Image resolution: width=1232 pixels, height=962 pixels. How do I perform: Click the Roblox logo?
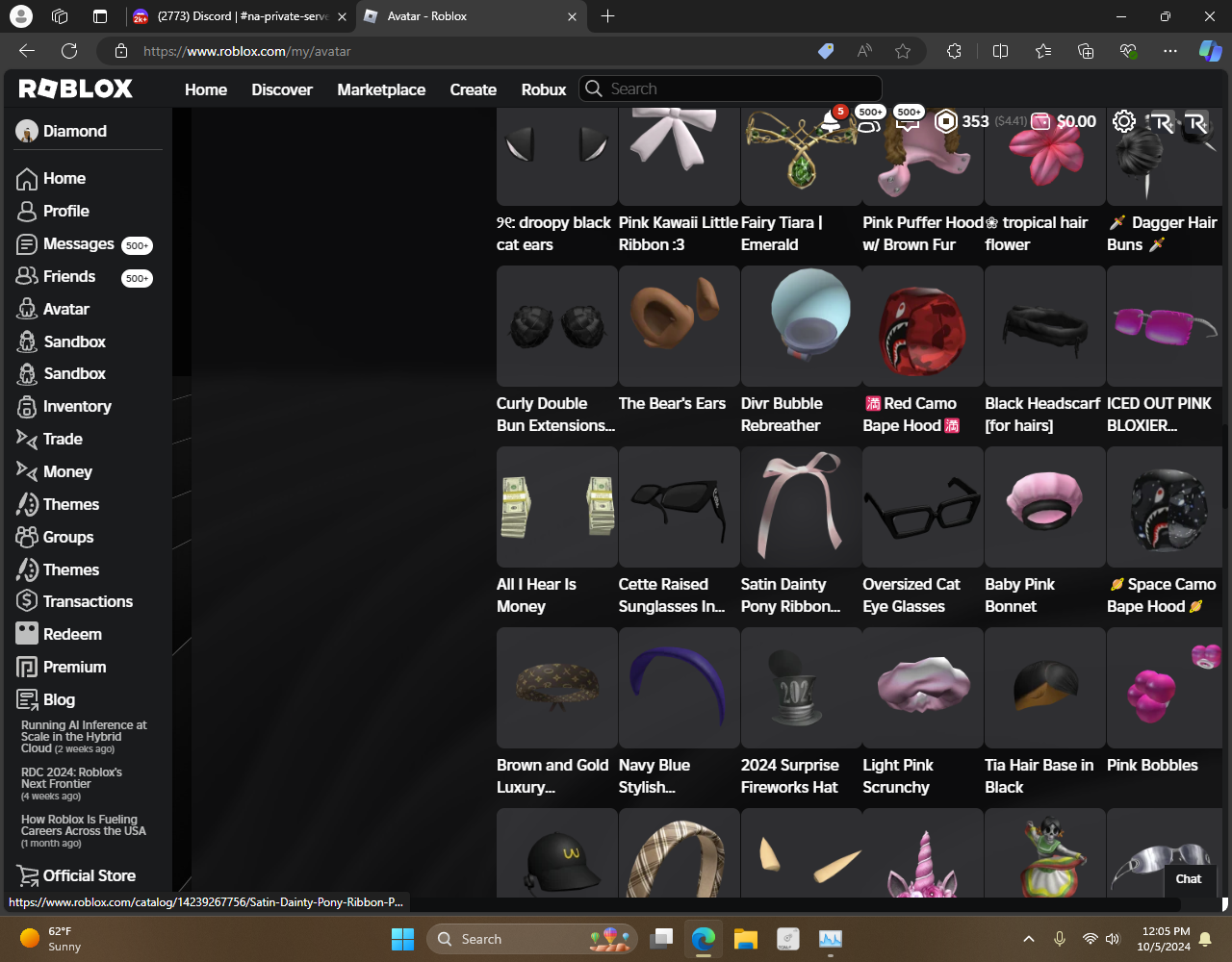[76, 89]
